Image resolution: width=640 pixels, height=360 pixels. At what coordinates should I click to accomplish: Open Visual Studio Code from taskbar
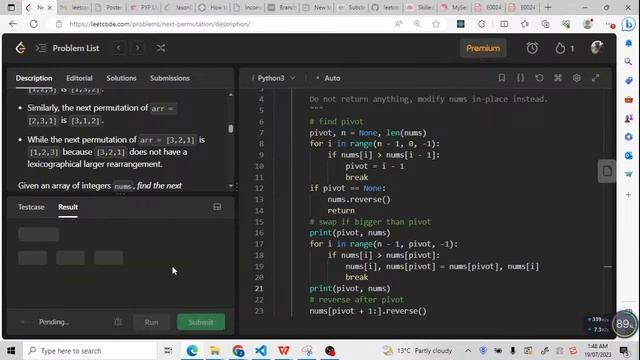pos(261,351)
